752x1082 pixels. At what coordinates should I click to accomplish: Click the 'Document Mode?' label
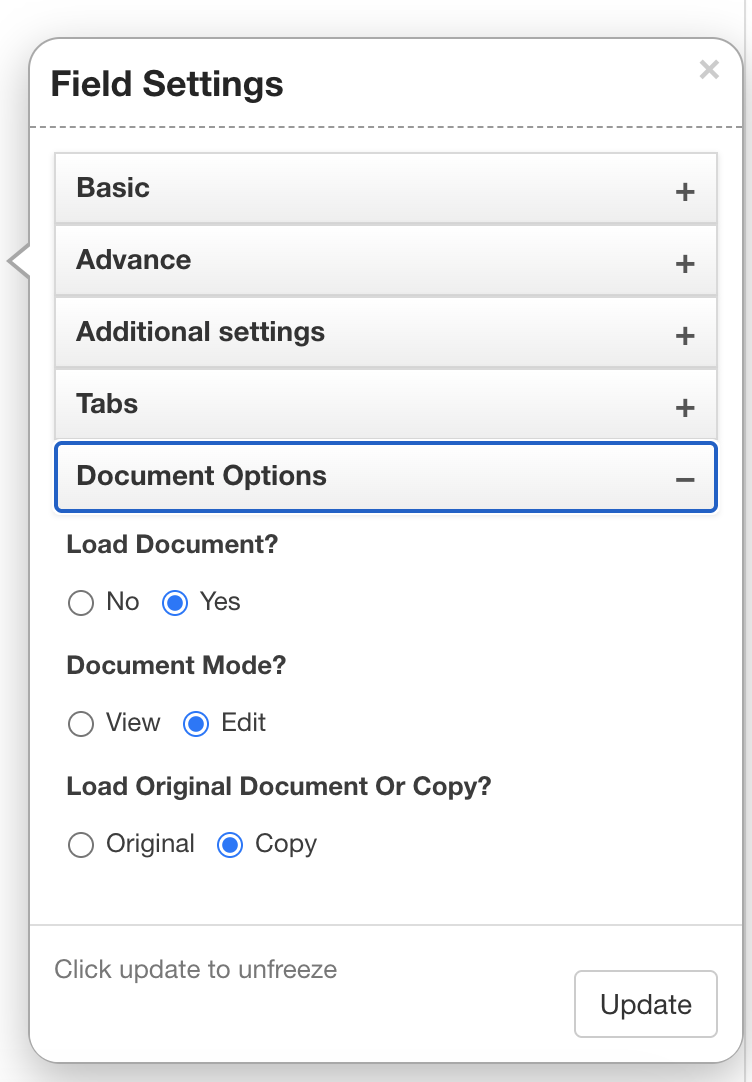[x=177, y=665]
